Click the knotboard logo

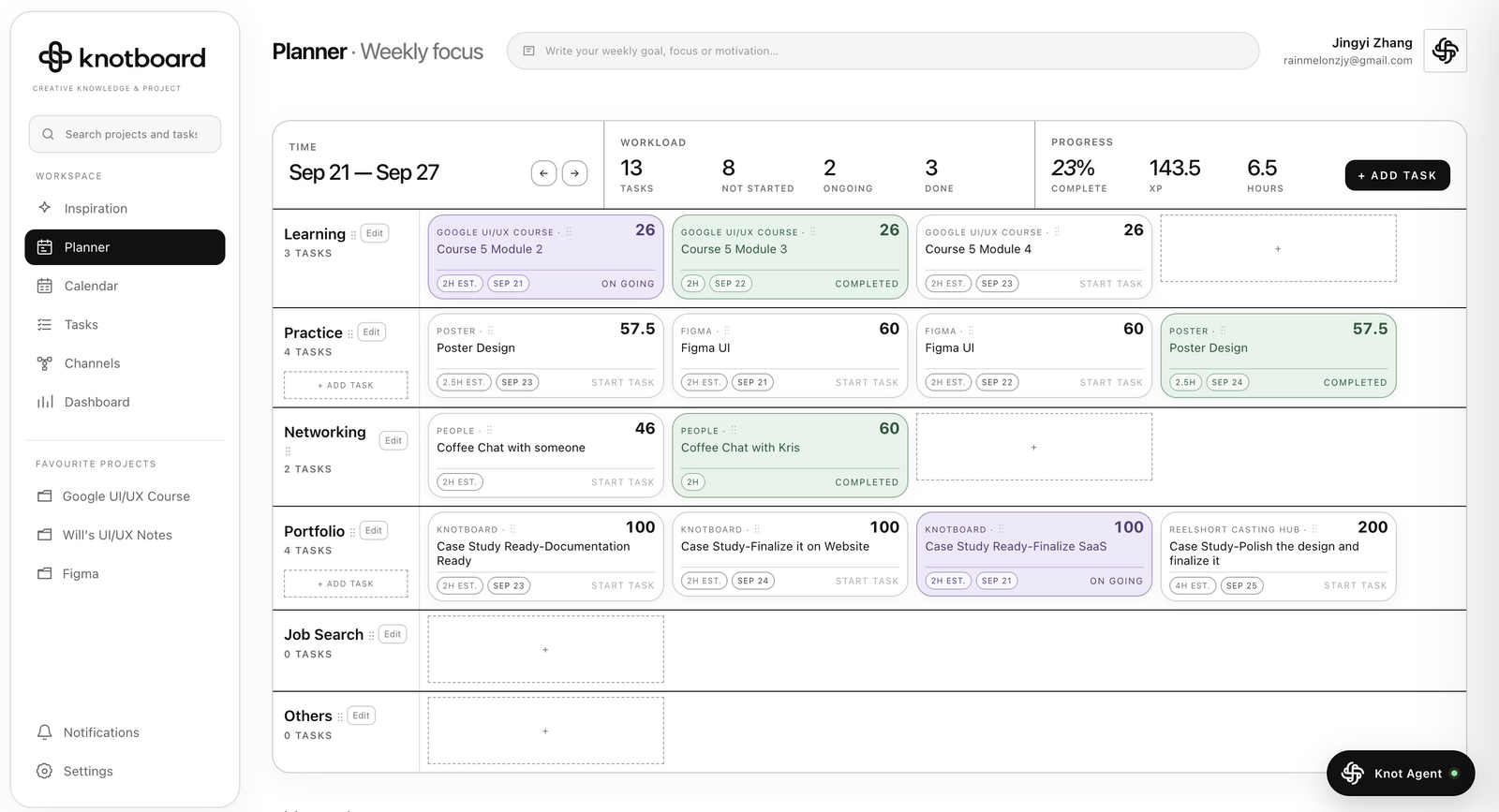pos(122,57)
